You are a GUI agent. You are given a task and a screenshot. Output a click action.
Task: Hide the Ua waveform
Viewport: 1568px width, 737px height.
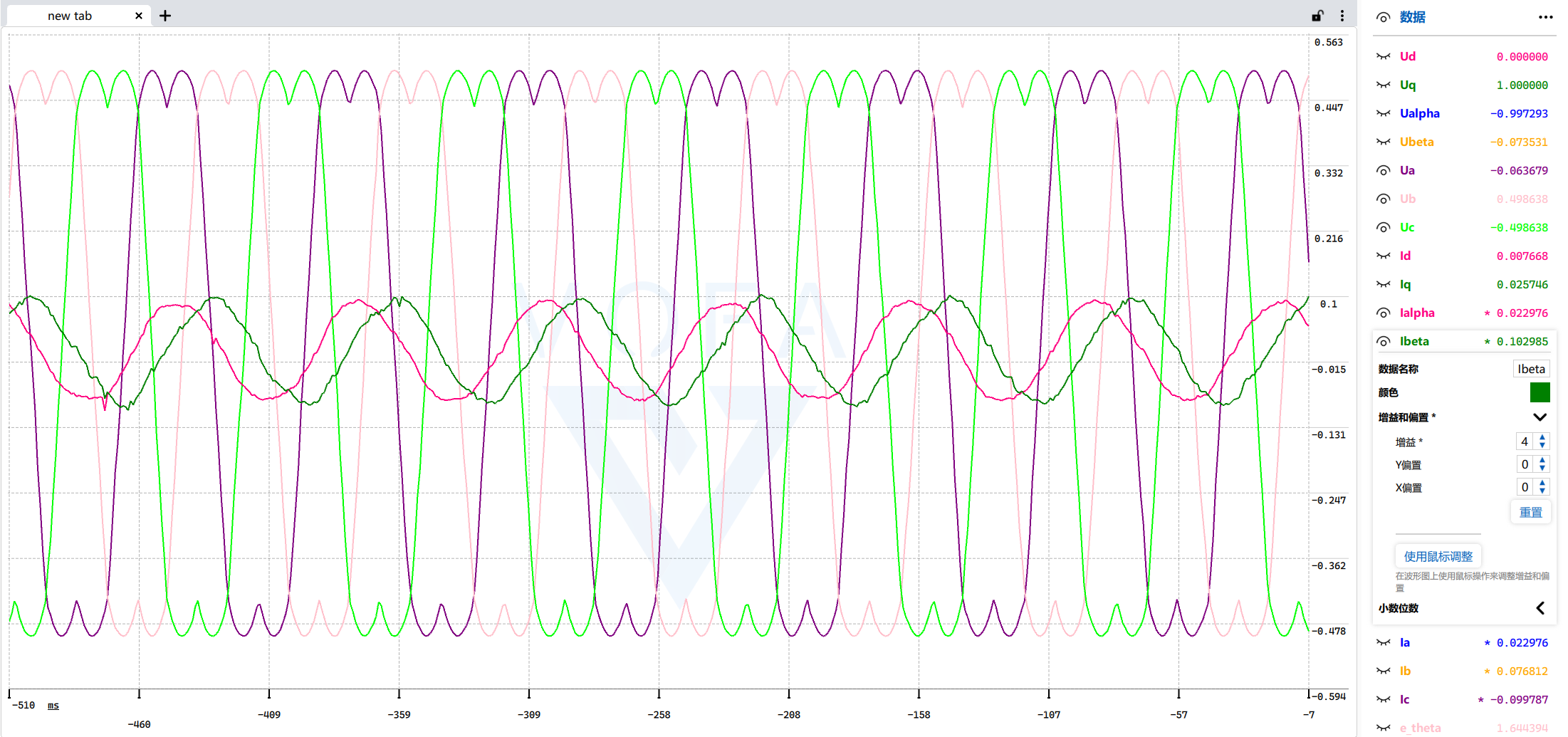(x=1383, y=170)
